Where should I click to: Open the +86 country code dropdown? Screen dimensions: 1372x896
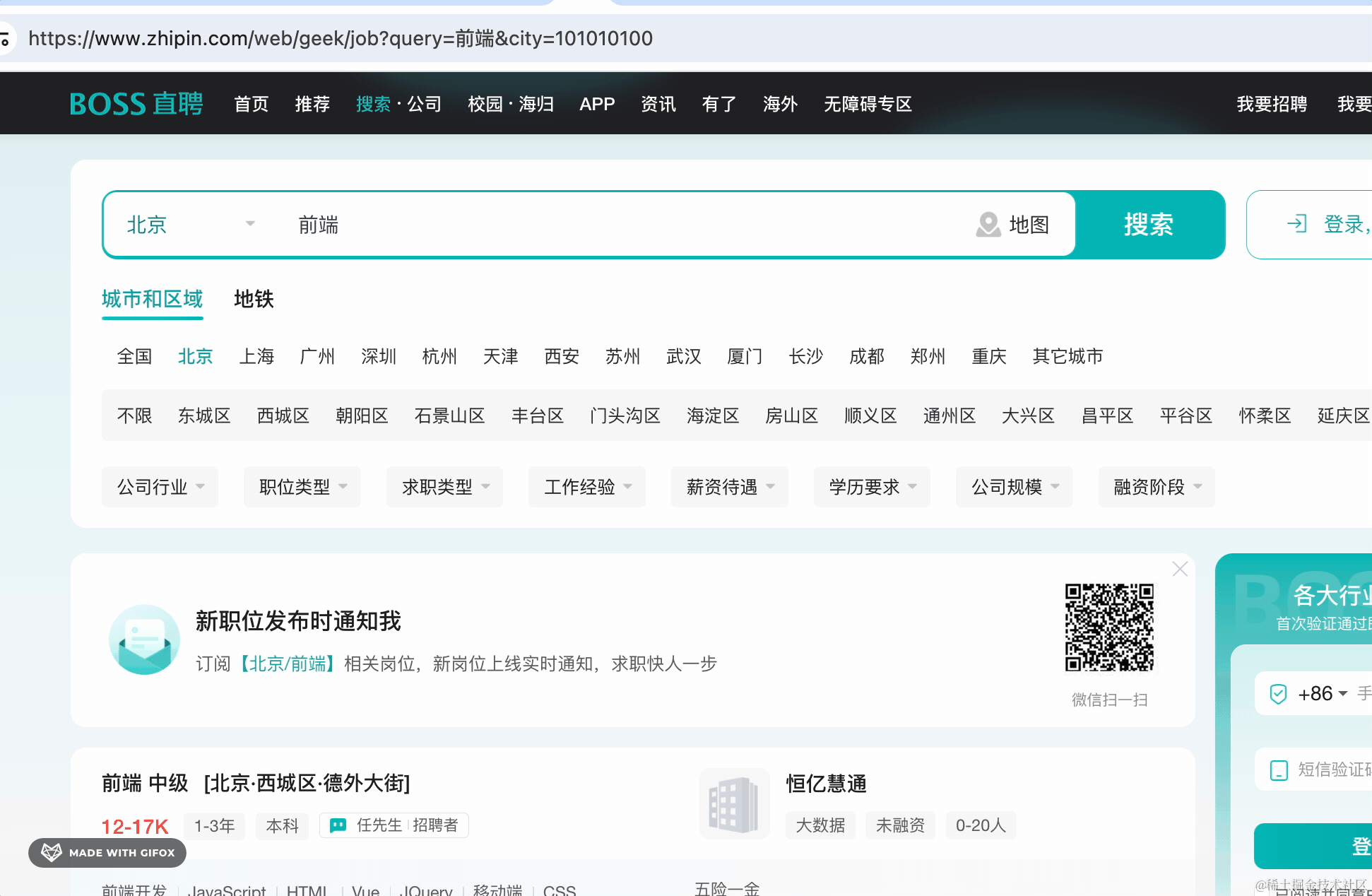1323,694
